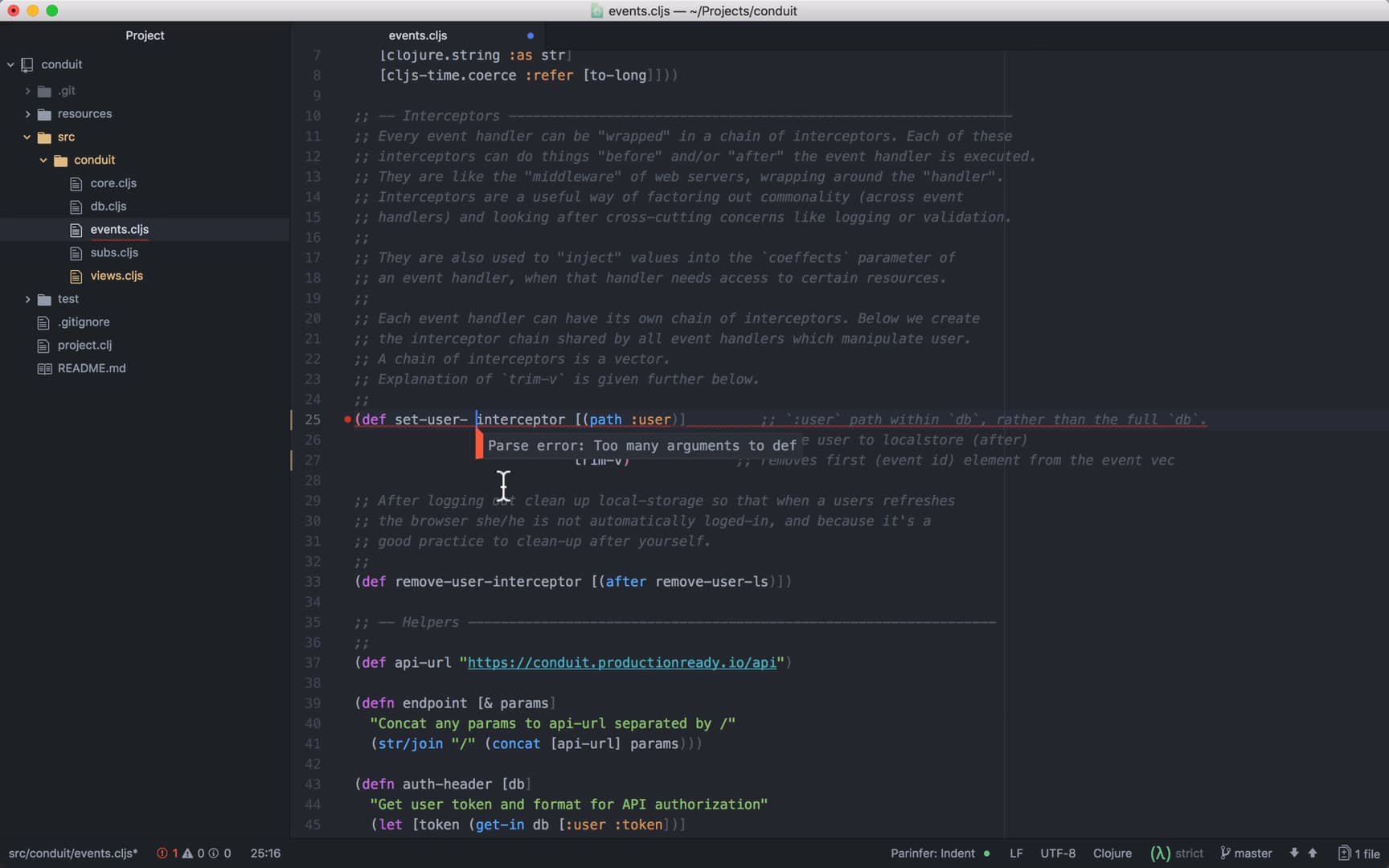Click the info circle icon in status bar
Image resolution: width=1389 pixels, height=868 pixels.
coord(214,854)
